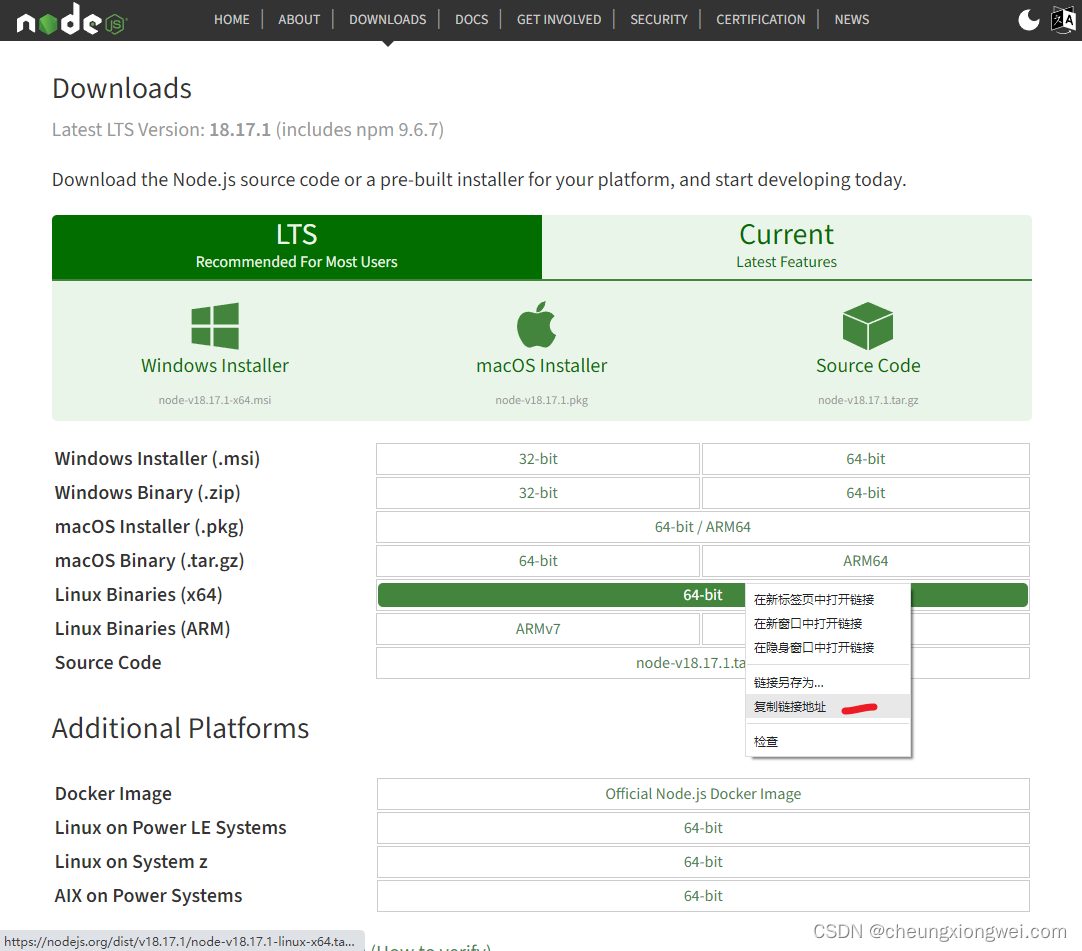
Task: Open the Official Node.js Docker Image link
Action: click(703, 793)
